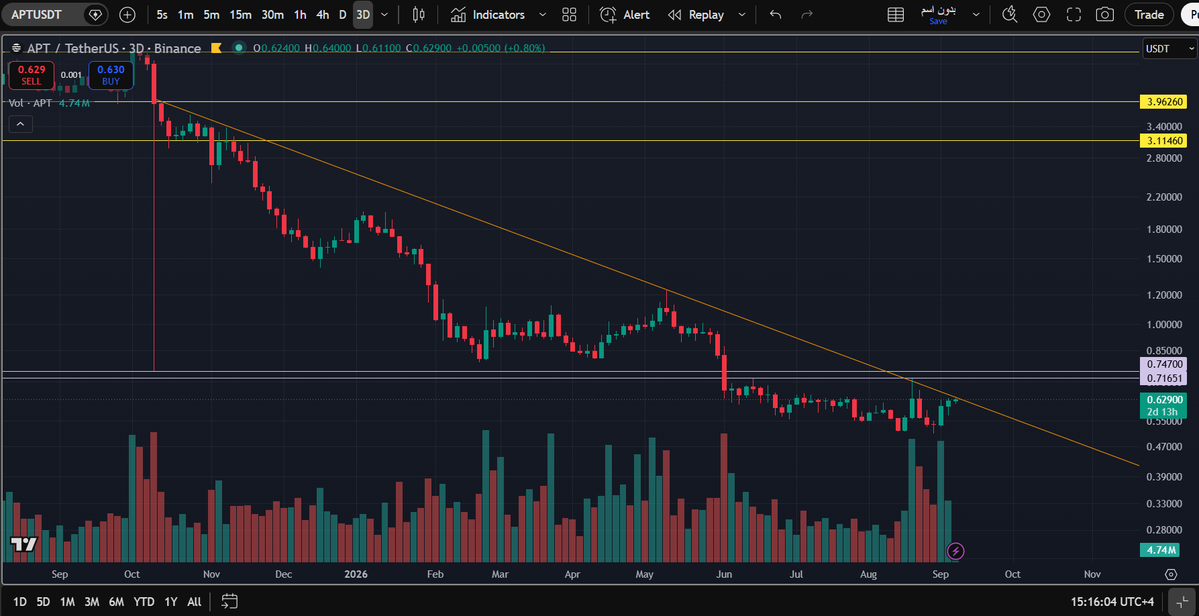
Task: Set date range to 3M
Action: pos(92,601)
